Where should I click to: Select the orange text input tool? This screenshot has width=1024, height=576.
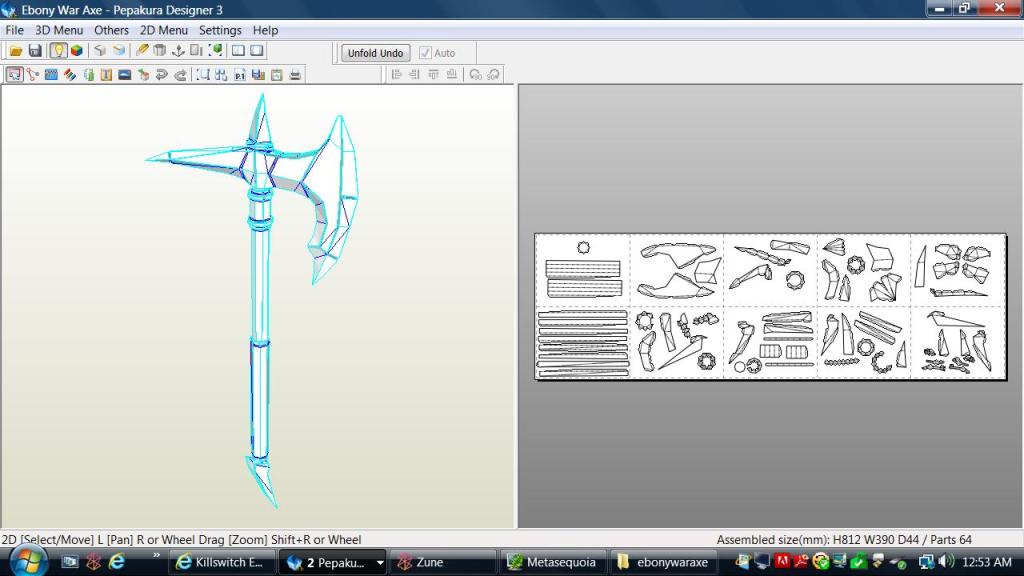[106, 75]
